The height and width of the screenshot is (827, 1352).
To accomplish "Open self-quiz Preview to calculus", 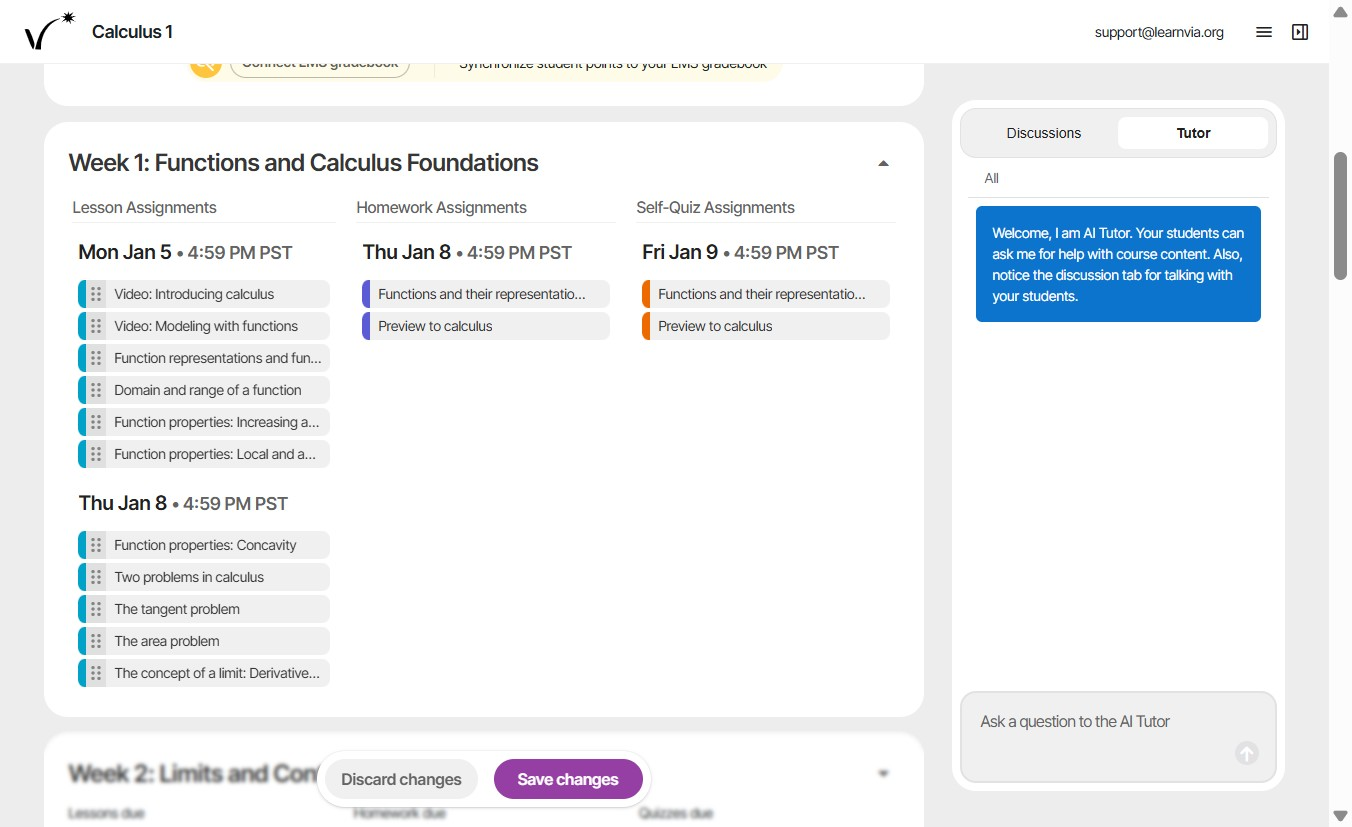I will click(766, 326).
